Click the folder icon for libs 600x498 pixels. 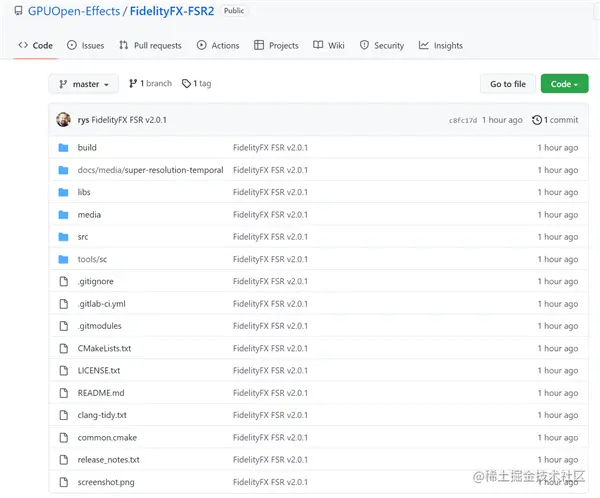pyautogui.click(x=64, y=192)
